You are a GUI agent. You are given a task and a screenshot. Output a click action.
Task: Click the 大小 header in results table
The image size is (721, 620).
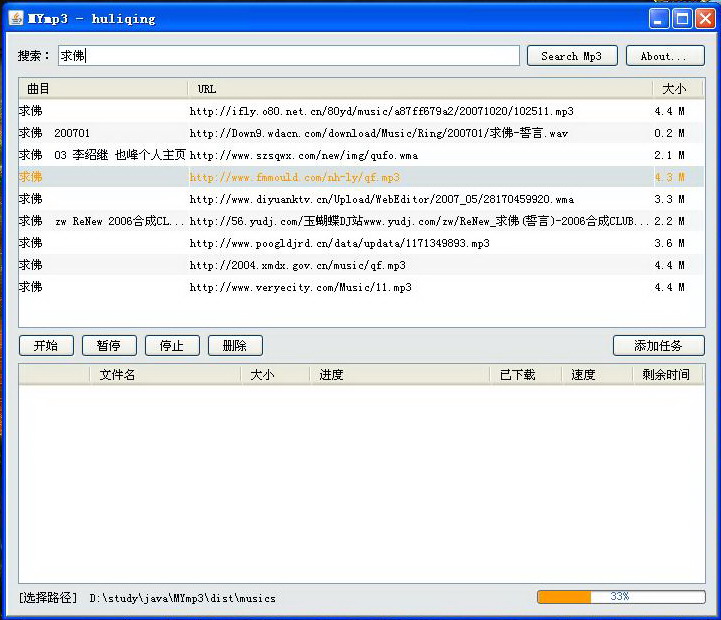[678, 89]
